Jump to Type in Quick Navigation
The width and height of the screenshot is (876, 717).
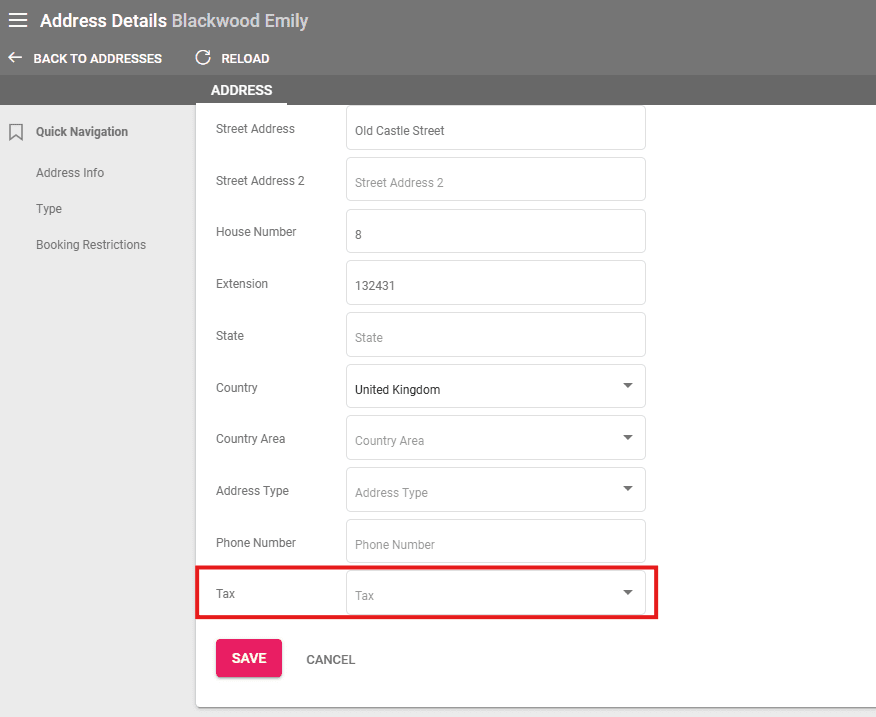tap(49, 209)
